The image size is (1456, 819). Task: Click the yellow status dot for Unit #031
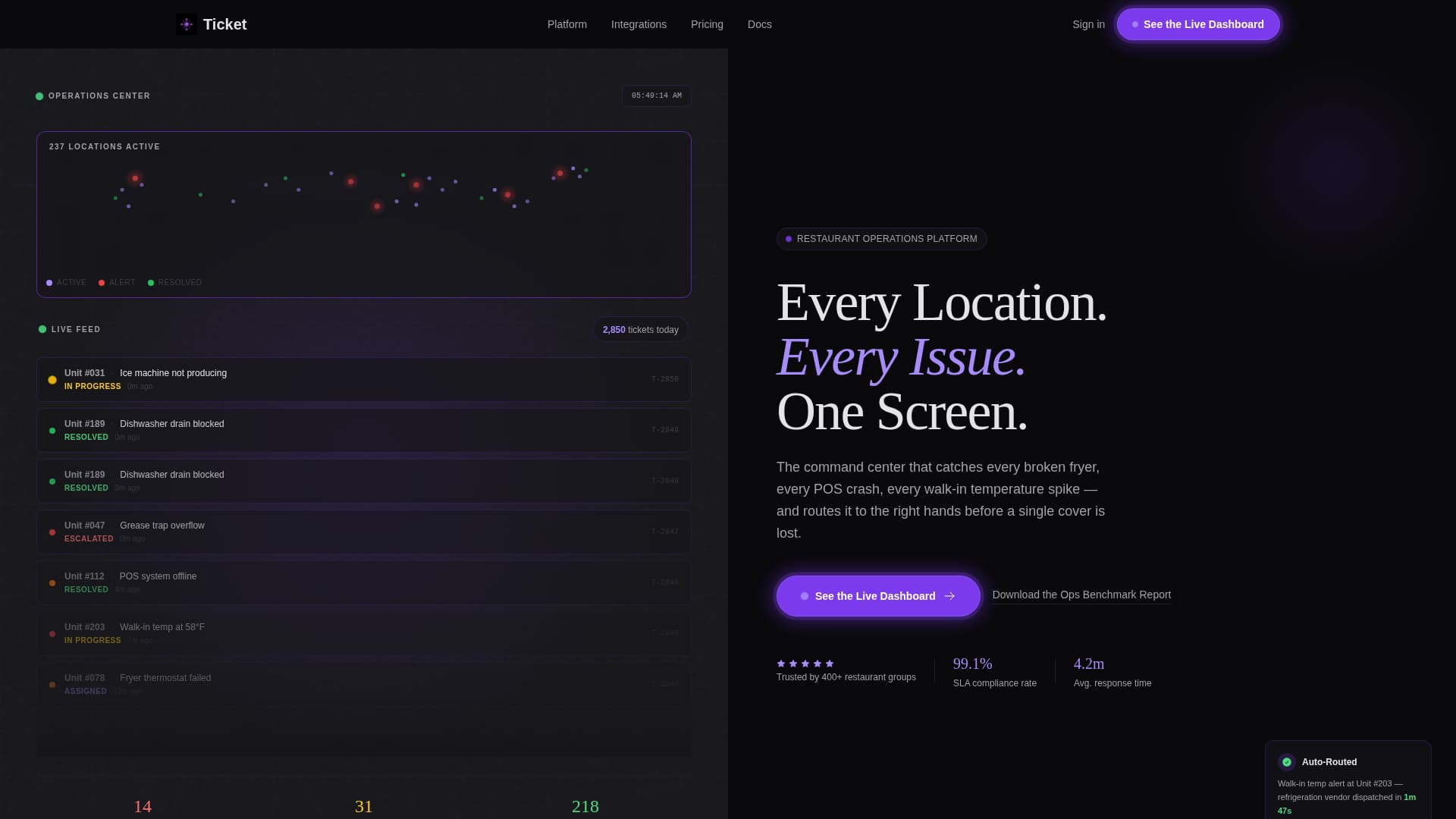tap(52, 380)
